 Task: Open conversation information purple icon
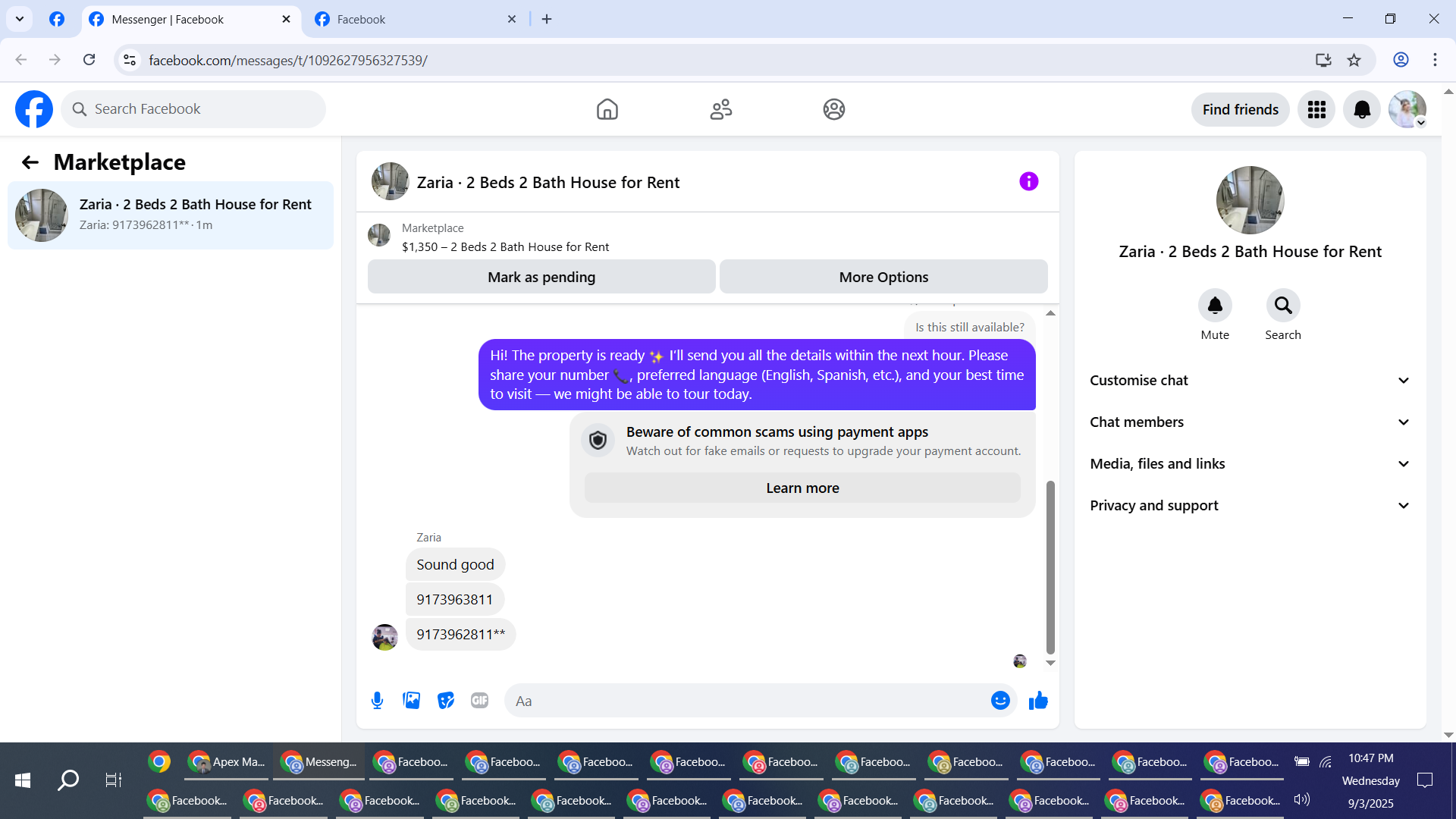point(1028,181)
